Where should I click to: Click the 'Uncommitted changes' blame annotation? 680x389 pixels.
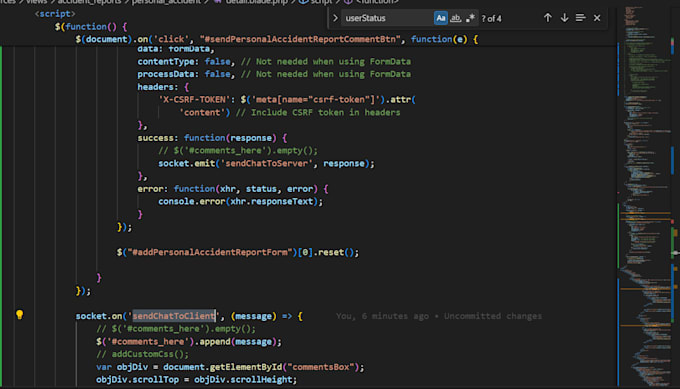(x=493, y=316)
